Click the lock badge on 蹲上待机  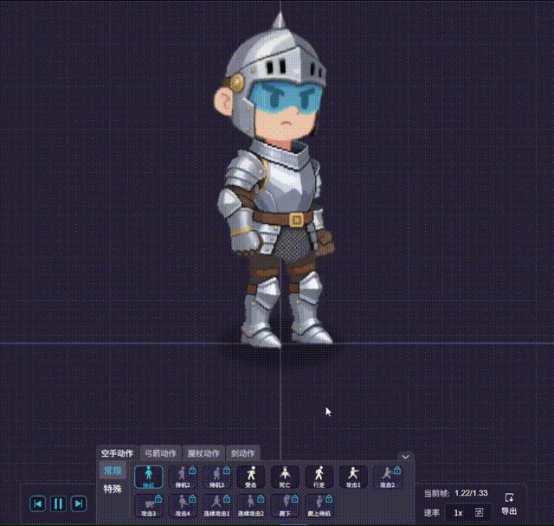click(x=329, y=499)
